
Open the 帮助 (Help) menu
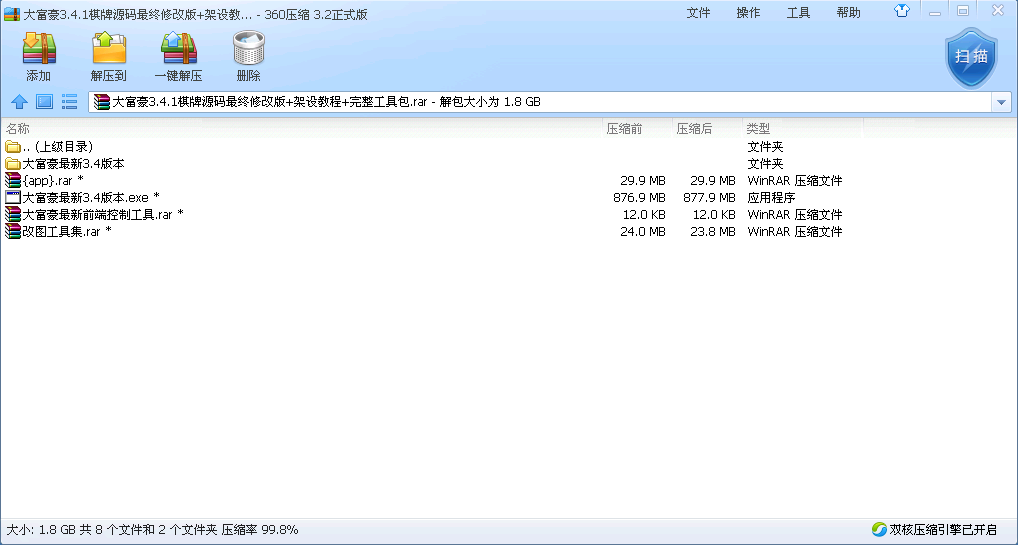click(x=848, y=13)
